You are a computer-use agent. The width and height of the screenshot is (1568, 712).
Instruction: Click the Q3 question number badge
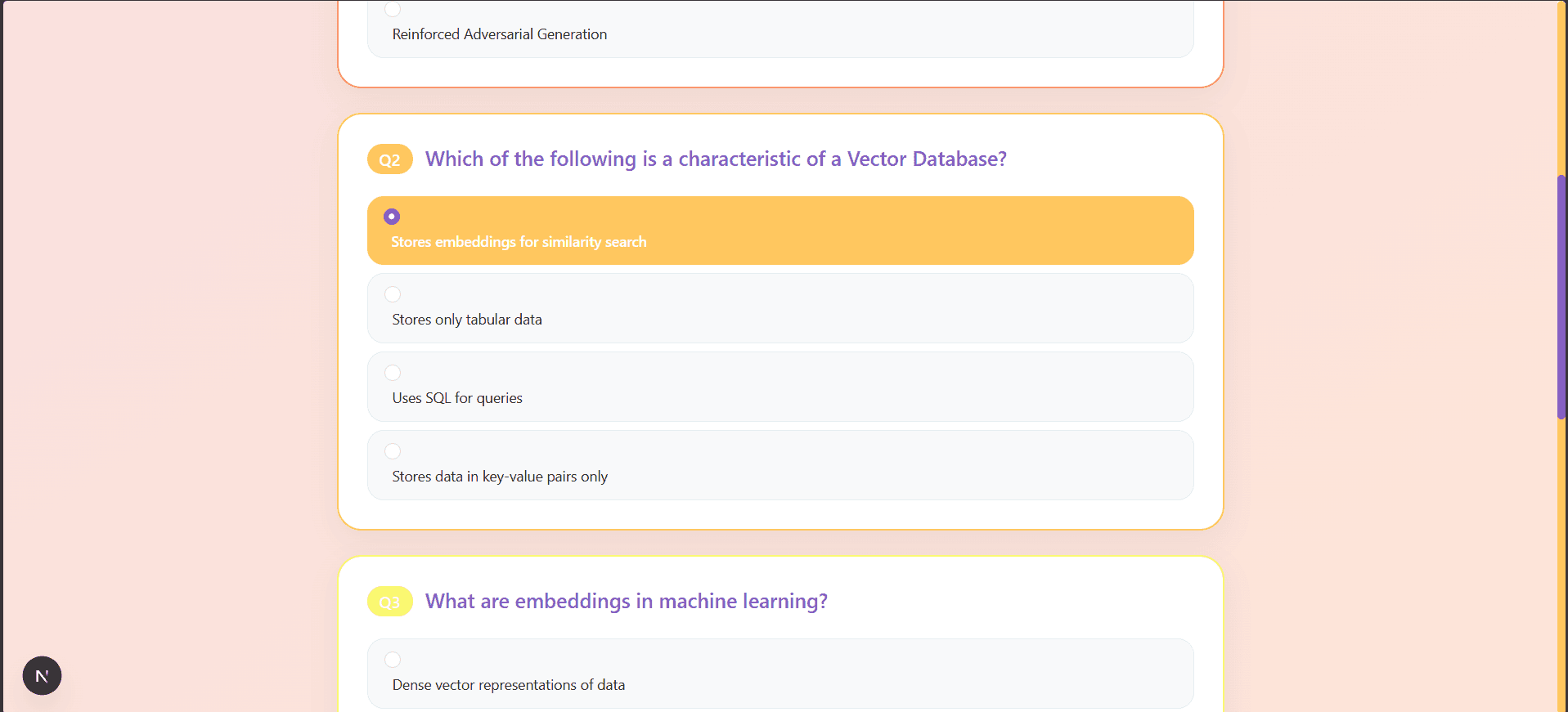pyautogui.click(x=390, y=601)
